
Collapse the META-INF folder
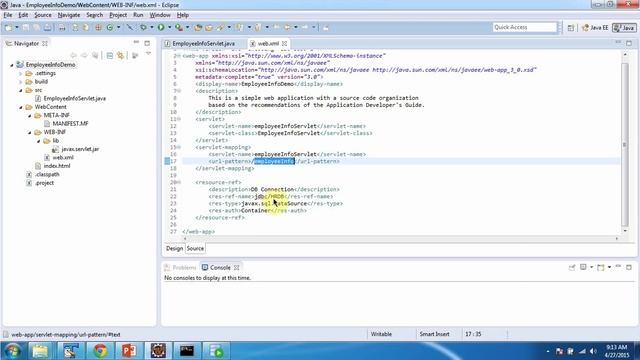pyautogui.click(x=30, y=116)
